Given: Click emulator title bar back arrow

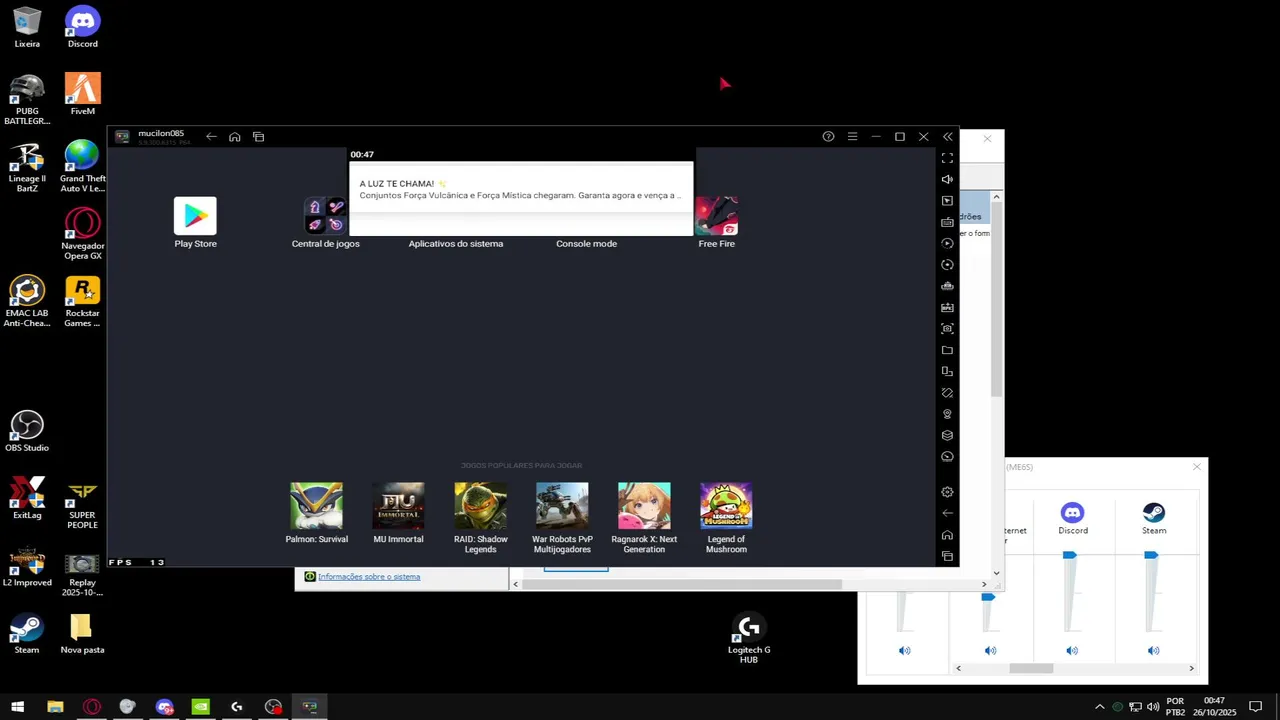Looking at the screenshot, I should point(211,137).
